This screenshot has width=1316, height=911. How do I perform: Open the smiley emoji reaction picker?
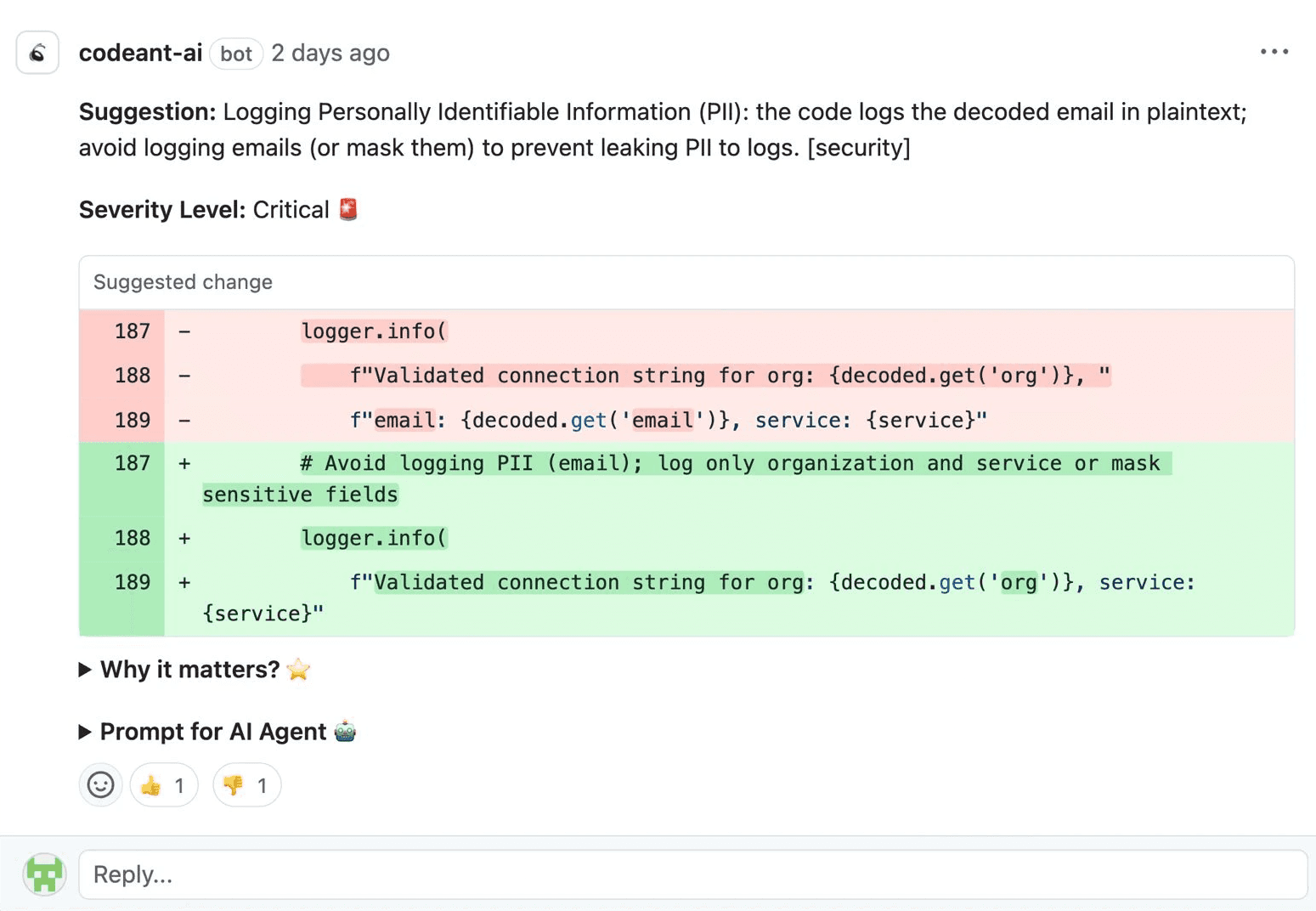click(x=100, y=784)
